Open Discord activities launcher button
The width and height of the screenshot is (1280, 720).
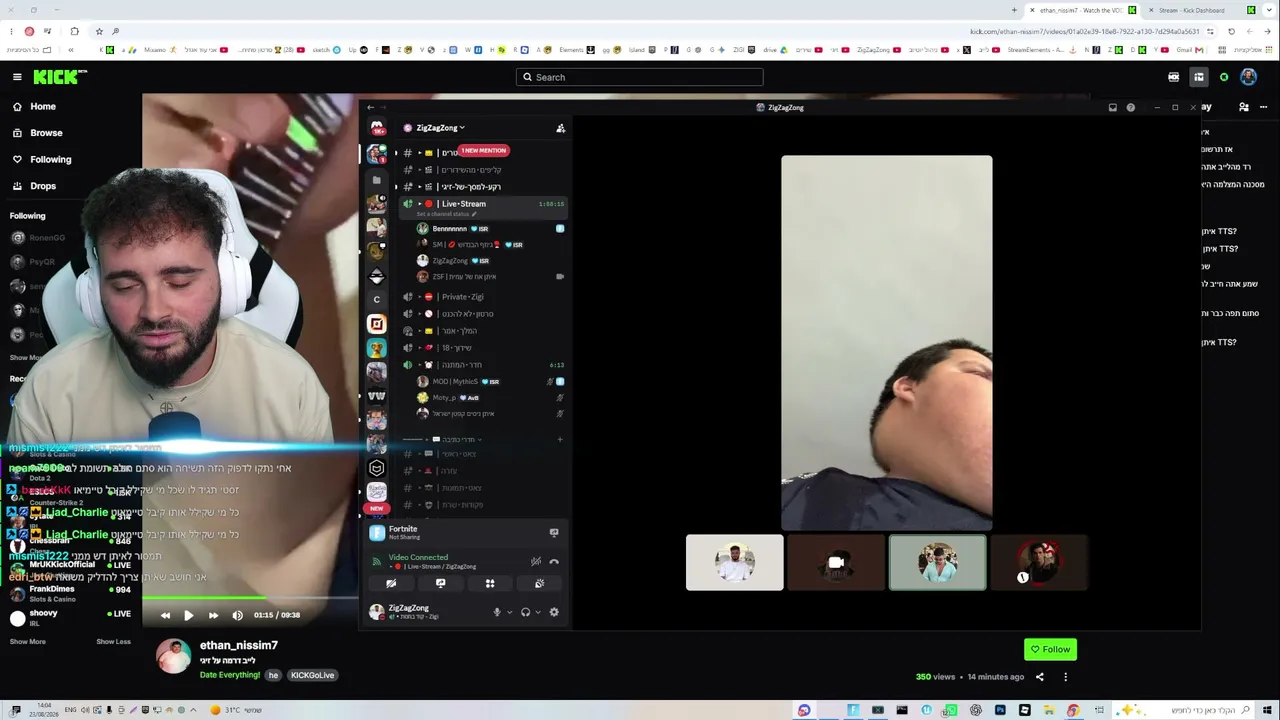[x=490, y=584]
